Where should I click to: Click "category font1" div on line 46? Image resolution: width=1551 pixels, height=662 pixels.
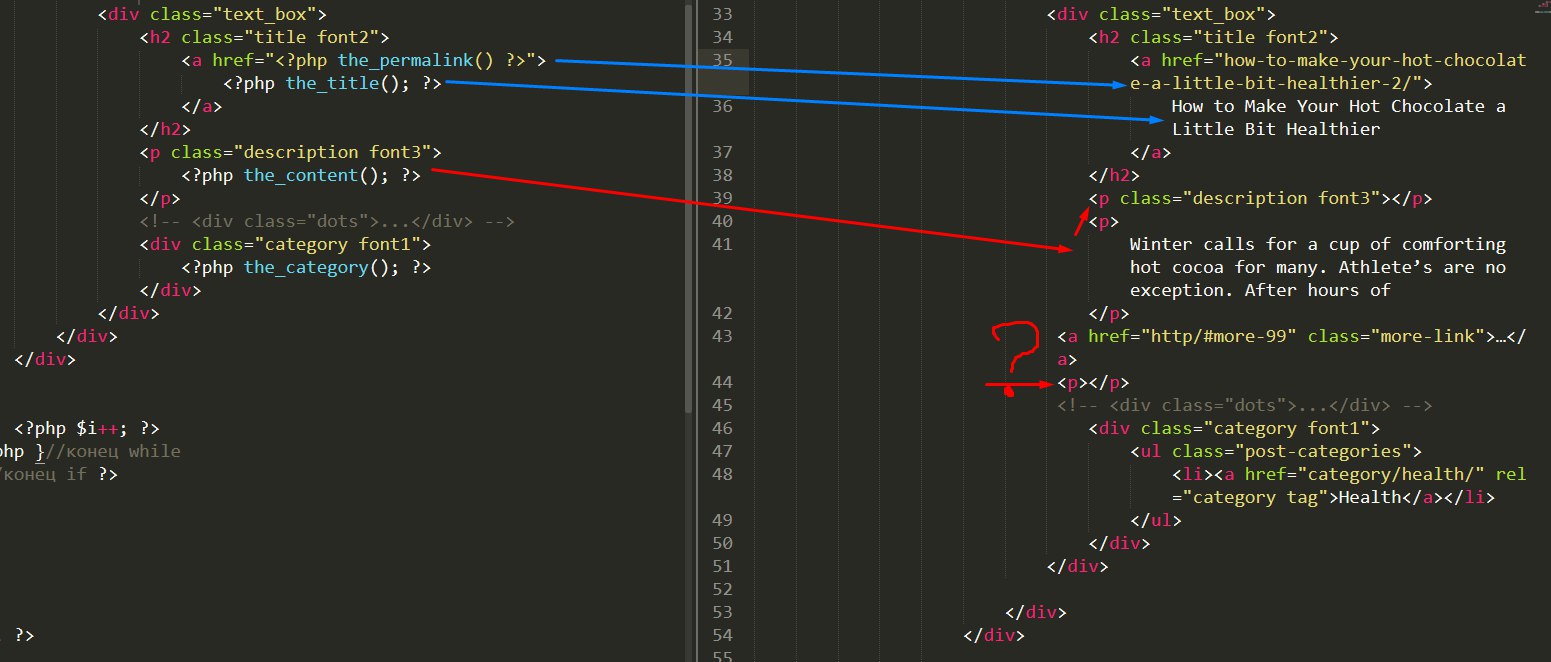(1234, 428)
